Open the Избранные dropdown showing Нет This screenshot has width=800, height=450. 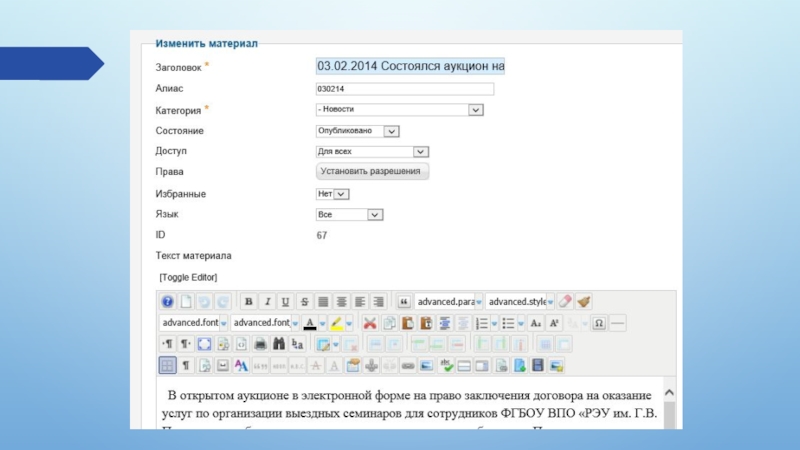coord(332,193)
